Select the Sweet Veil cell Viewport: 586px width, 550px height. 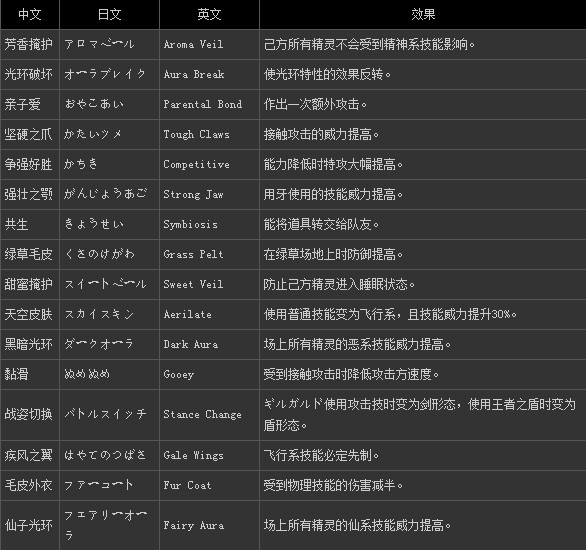click(x=209, y=284)
